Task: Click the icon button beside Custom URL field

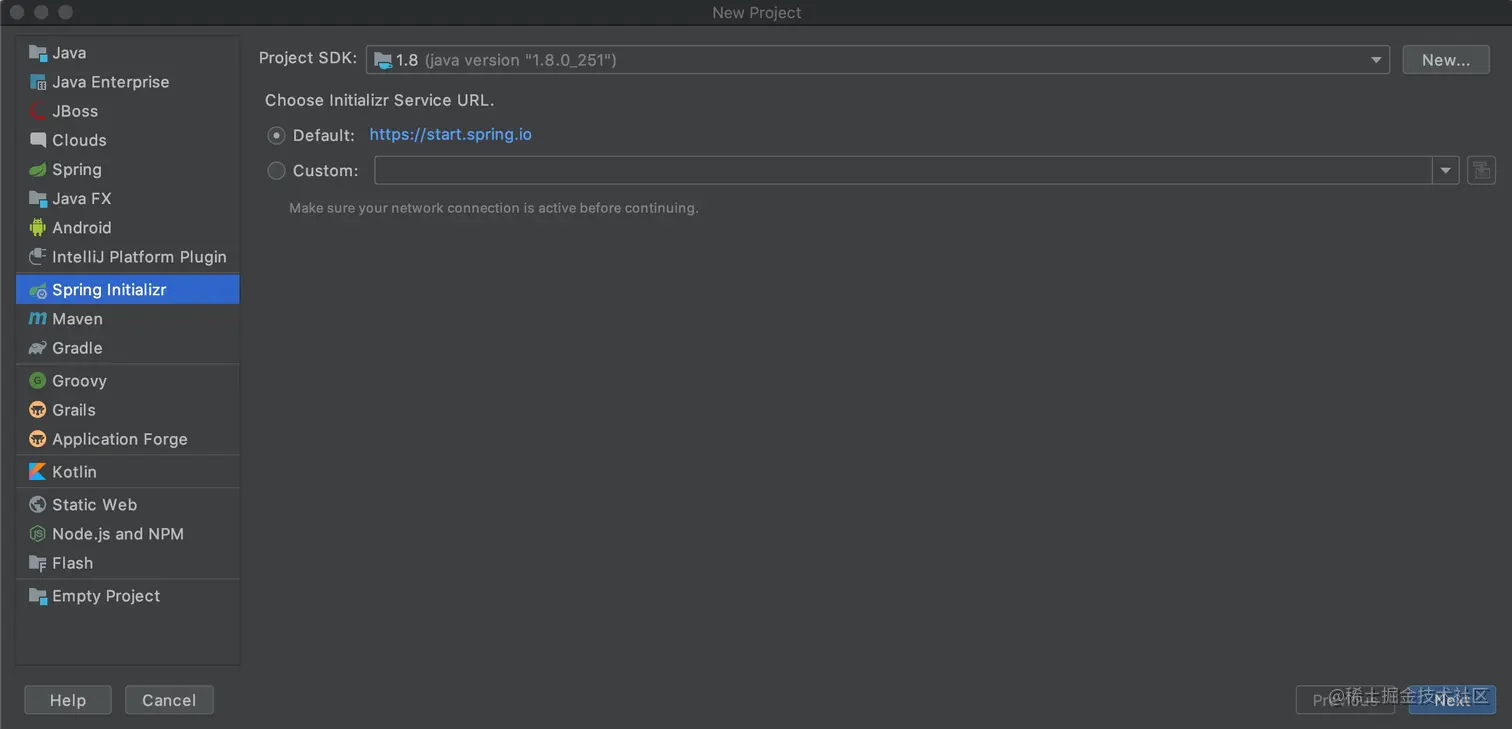Action: click(x=1481, y=170)
